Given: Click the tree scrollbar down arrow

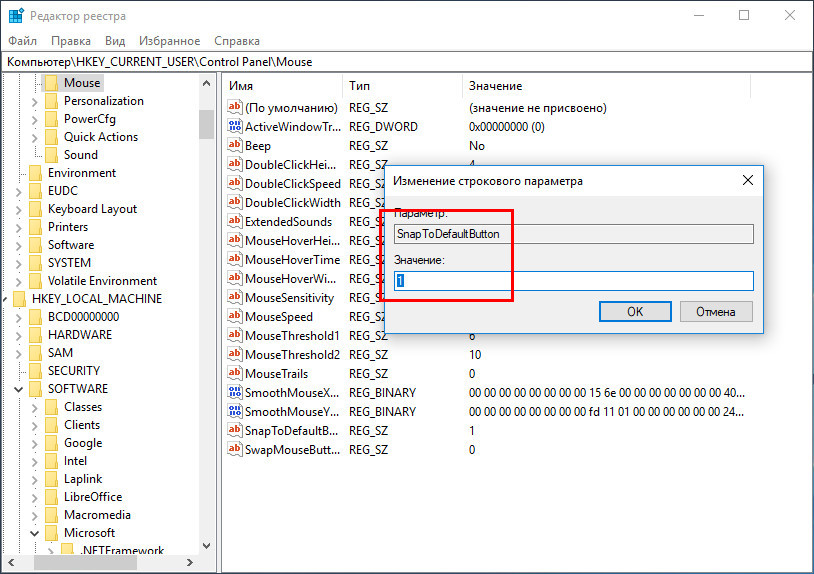Looking at the screenshot, I should (x=206, y=545).
